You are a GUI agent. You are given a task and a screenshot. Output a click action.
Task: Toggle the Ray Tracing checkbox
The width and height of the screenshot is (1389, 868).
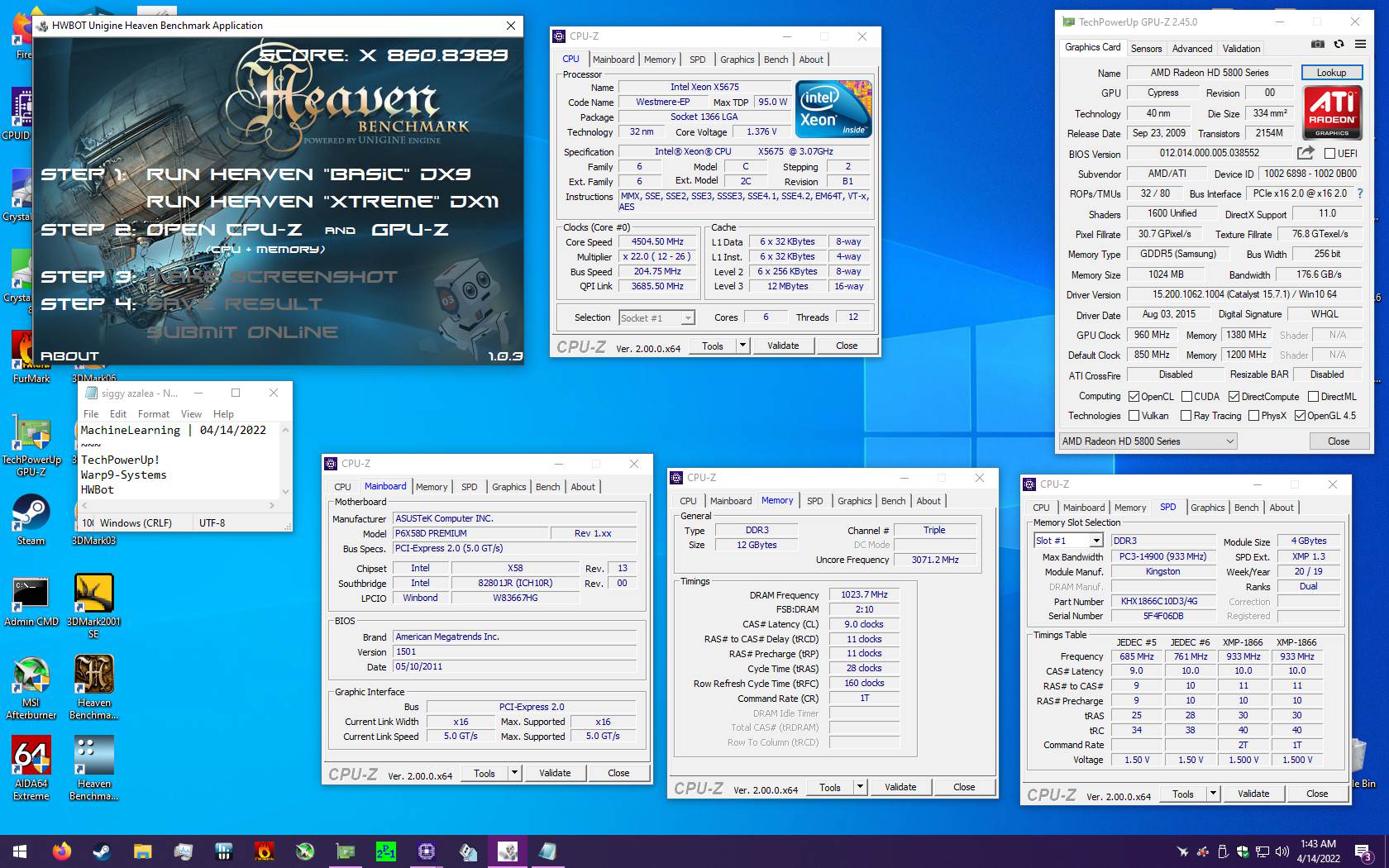point(1186,416)
